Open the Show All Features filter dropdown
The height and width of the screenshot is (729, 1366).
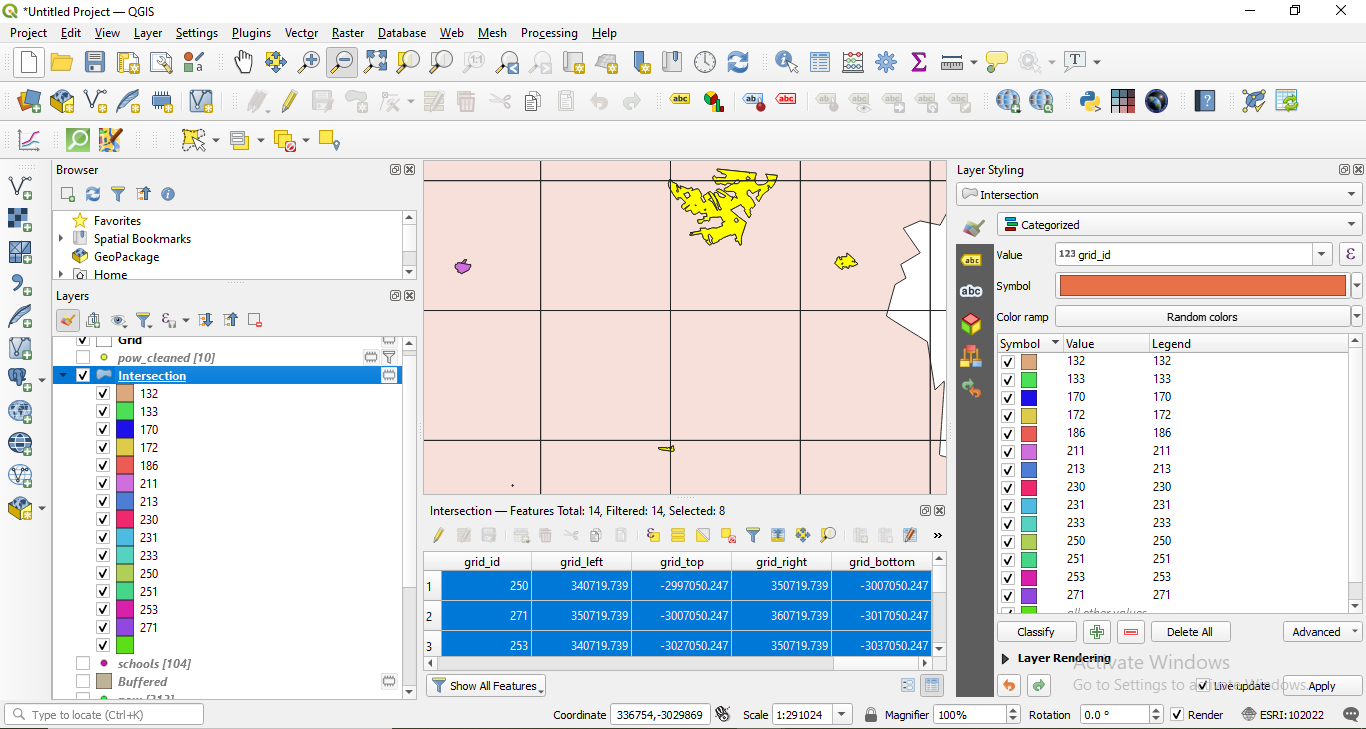(x=486, y=686)
